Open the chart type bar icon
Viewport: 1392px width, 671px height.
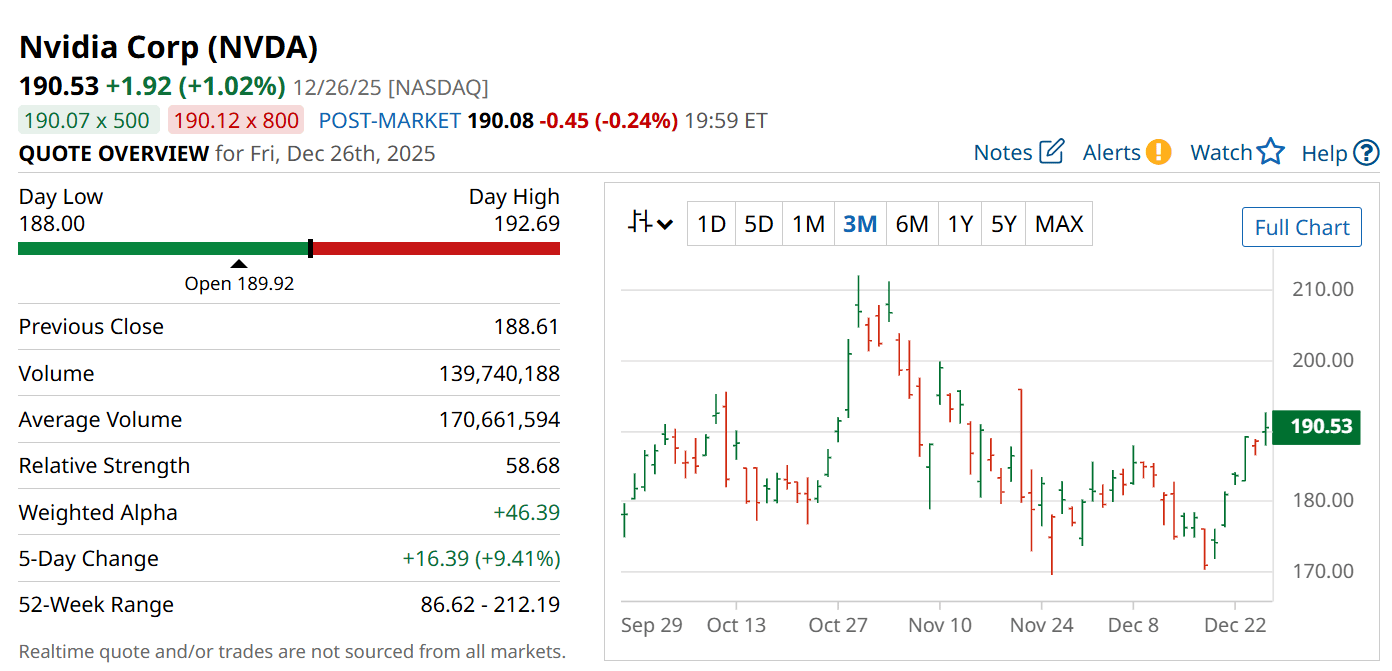tap(640, 223)
